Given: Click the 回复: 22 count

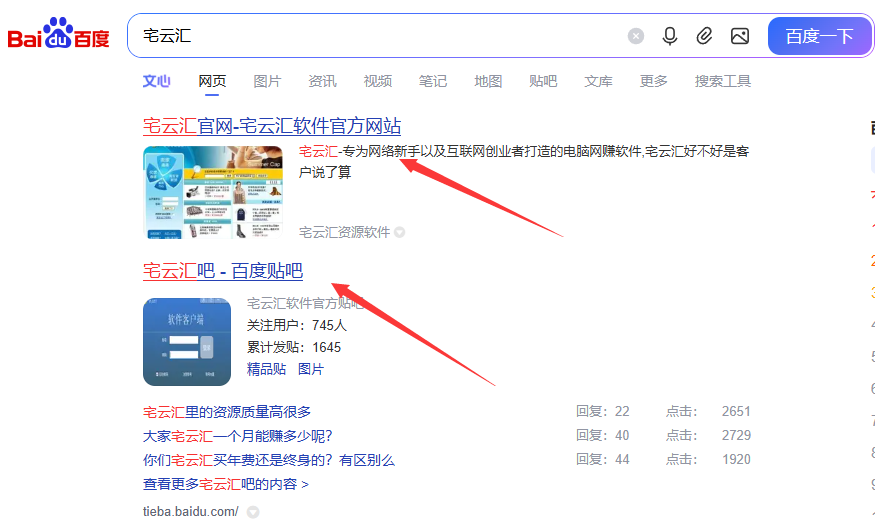Looking at the screenshot, I should (x=603, y=412).
